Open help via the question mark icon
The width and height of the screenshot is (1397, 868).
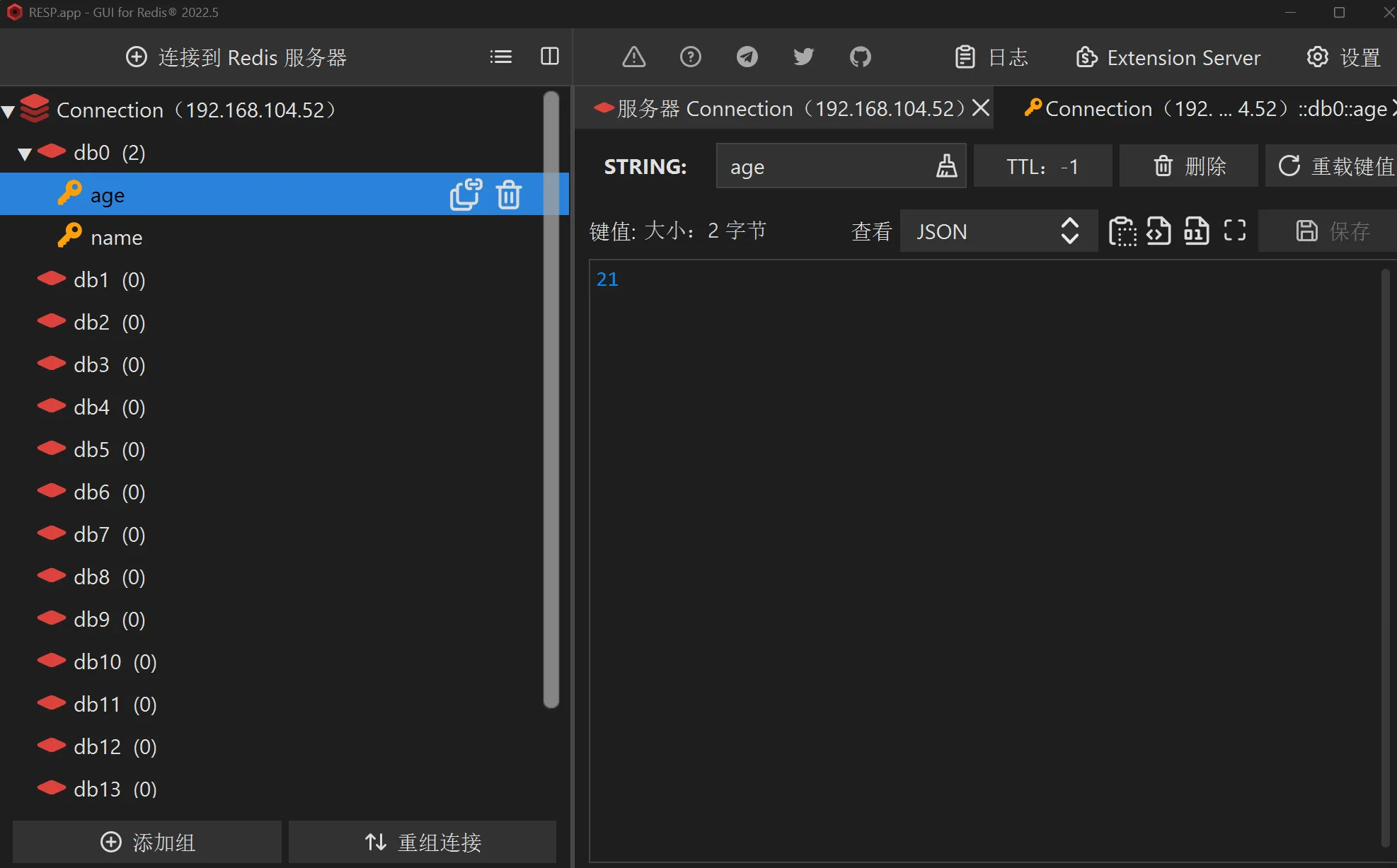[x=690, y=57]
